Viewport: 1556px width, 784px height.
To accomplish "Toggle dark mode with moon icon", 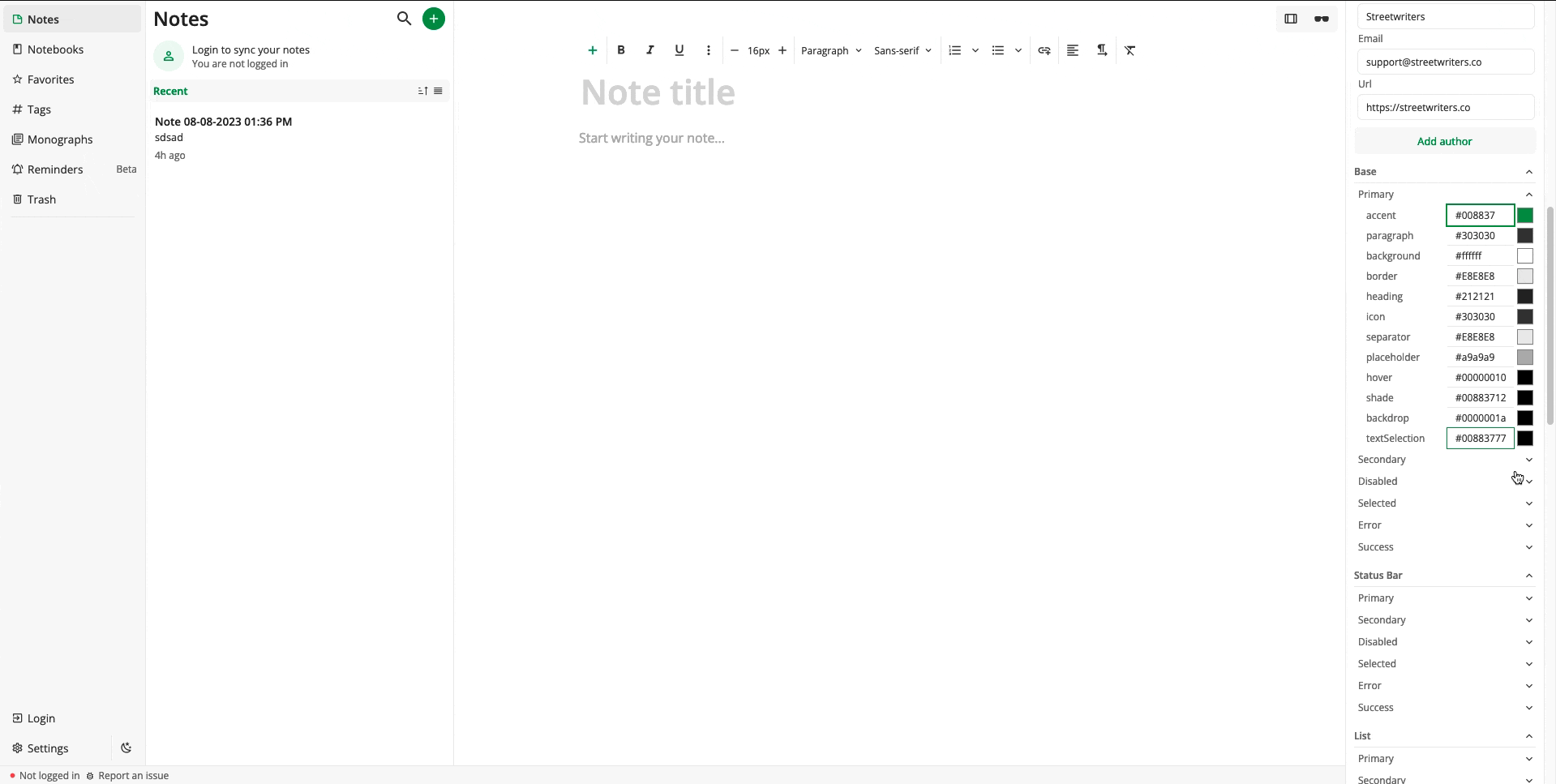I will click(126, 748).
